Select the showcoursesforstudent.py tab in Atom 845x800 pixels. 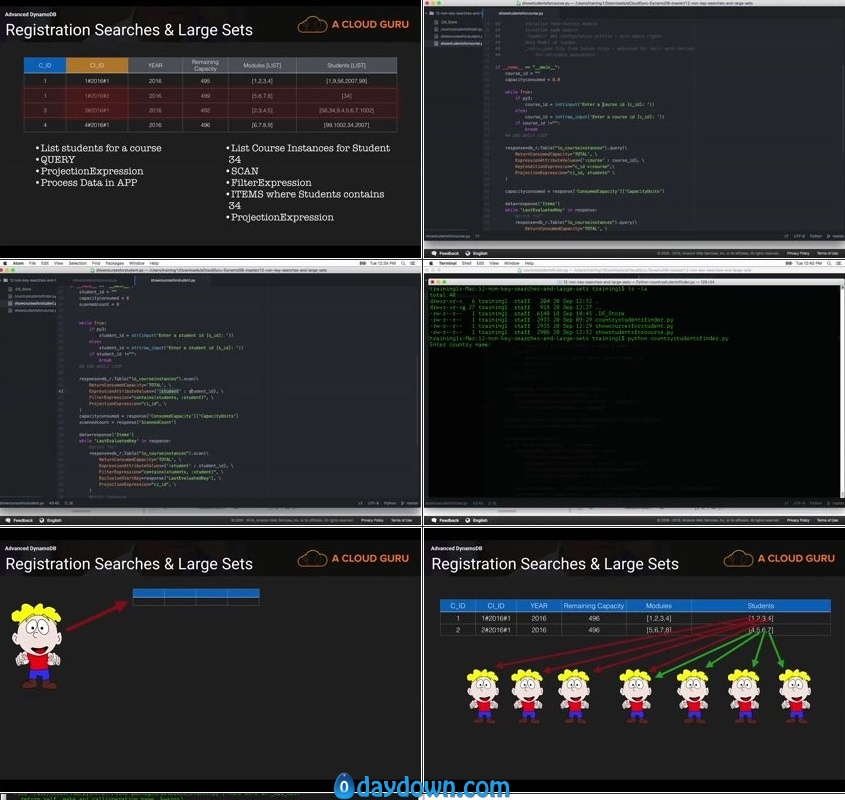(173, 280)
